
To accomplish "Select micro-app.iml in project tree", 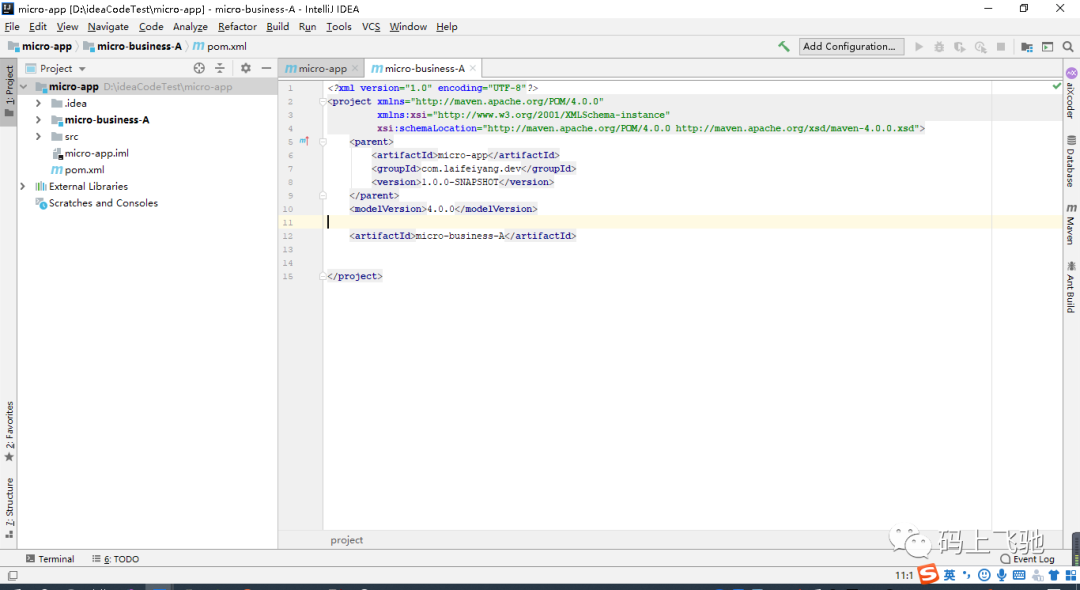I will click(90, 154).
